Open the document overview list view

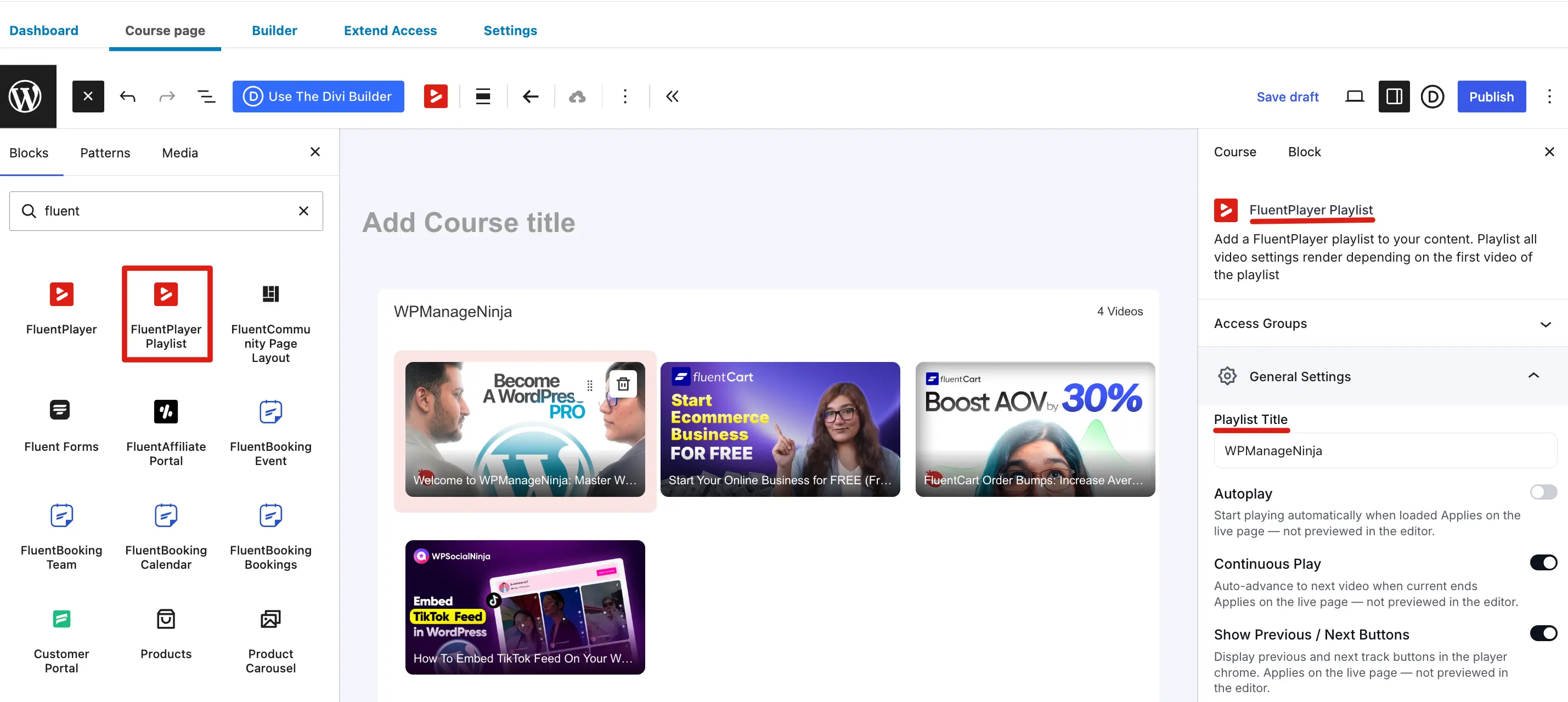(x=206, y=97)
